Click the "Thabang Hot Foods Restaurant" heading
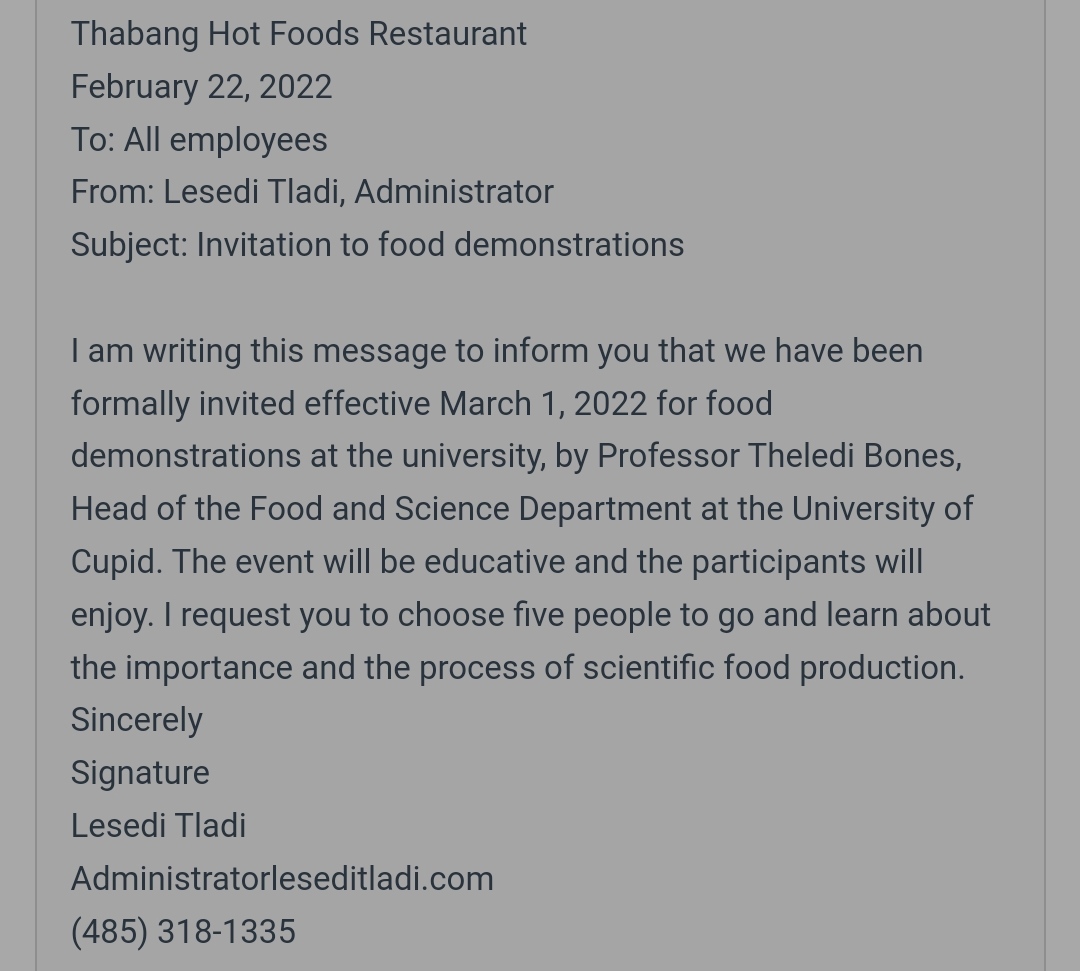 coord(298,34)
